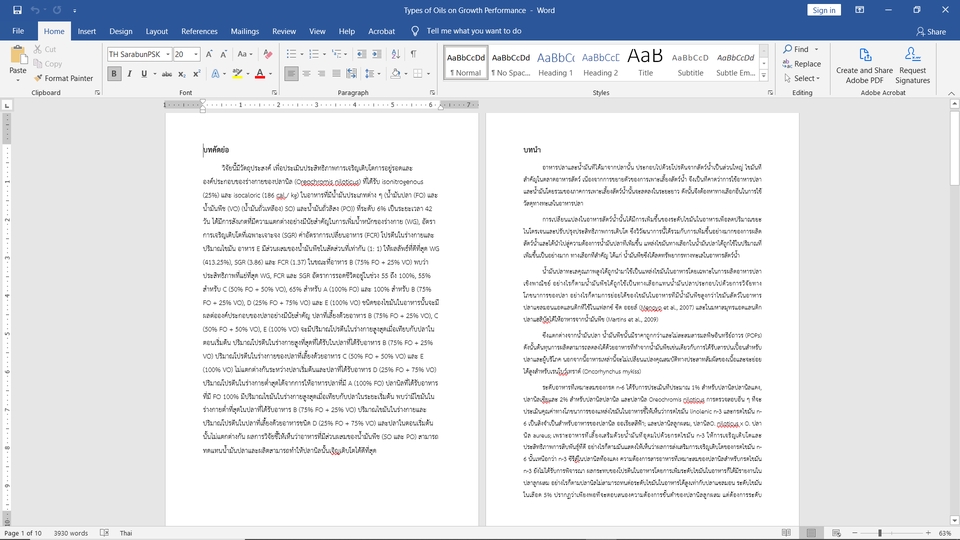Switch to the Review tab

point(283,31)
